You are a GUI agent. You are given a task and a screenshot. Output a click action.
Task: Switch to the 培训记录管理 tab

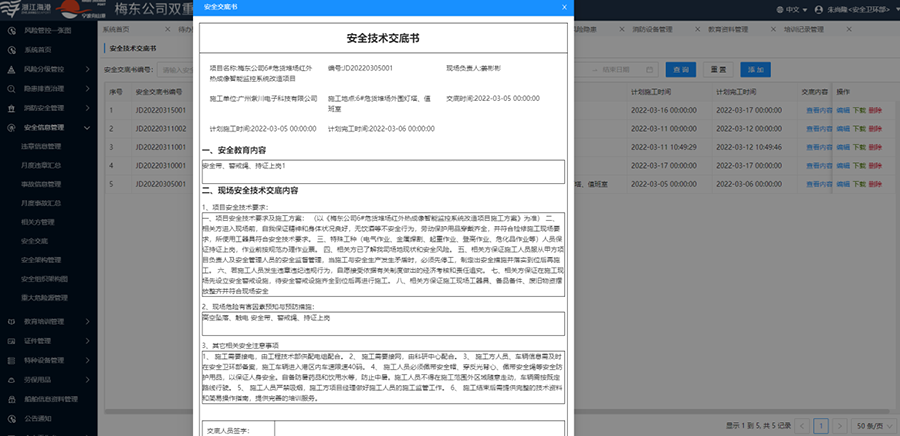(804, 29)
